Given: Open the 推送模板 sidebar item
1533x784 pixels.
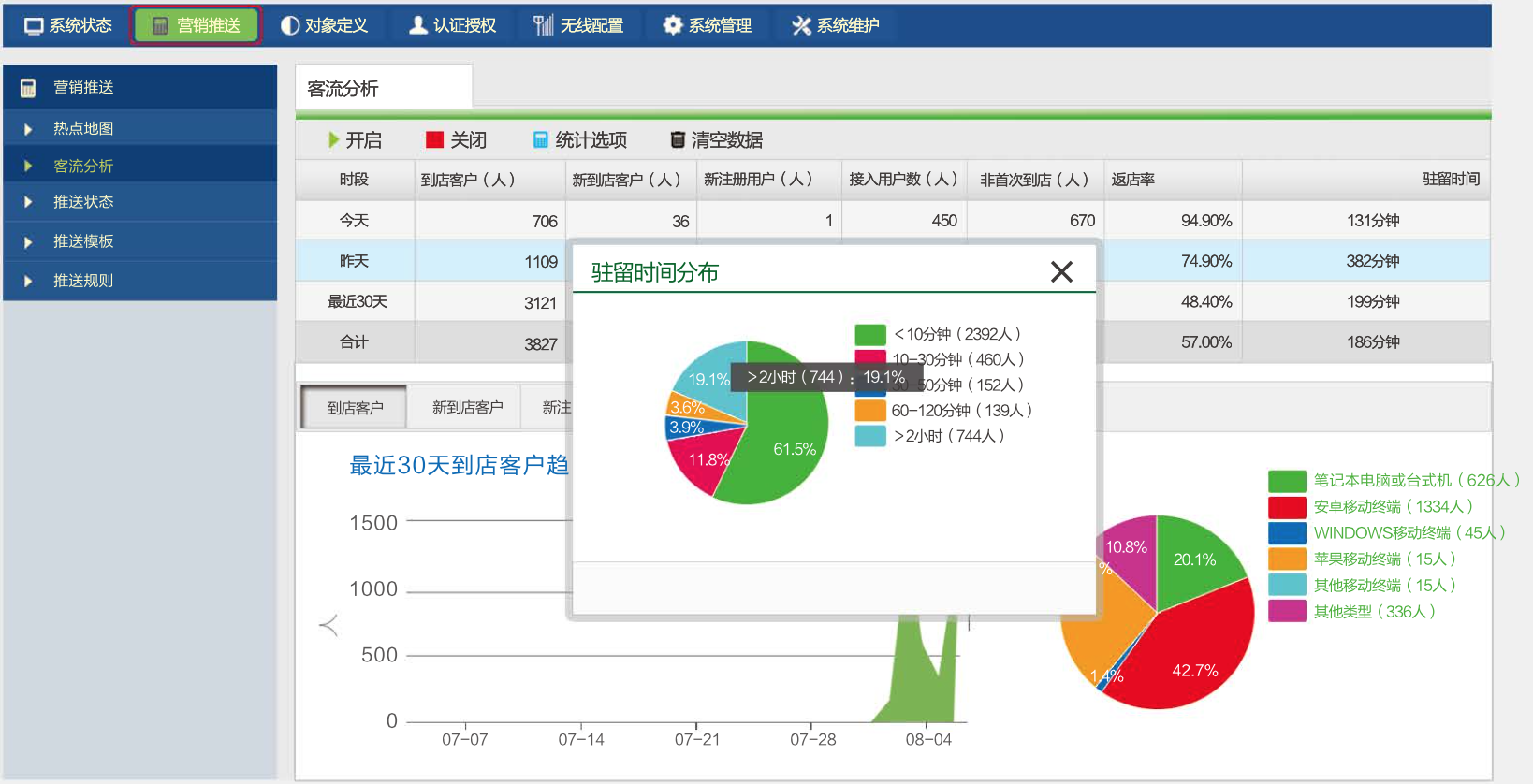Looking at the screenshot, I should coord(140,241).
